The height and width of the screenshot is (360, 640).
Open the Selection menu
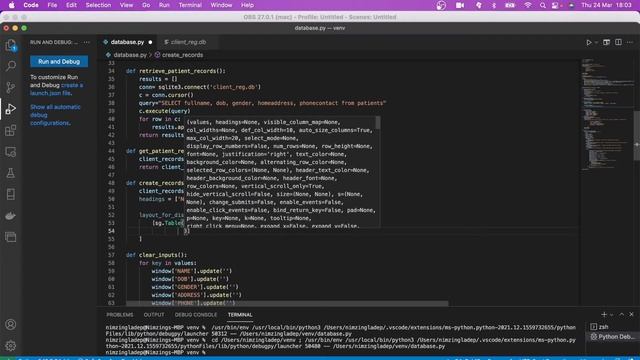point(98,5)
